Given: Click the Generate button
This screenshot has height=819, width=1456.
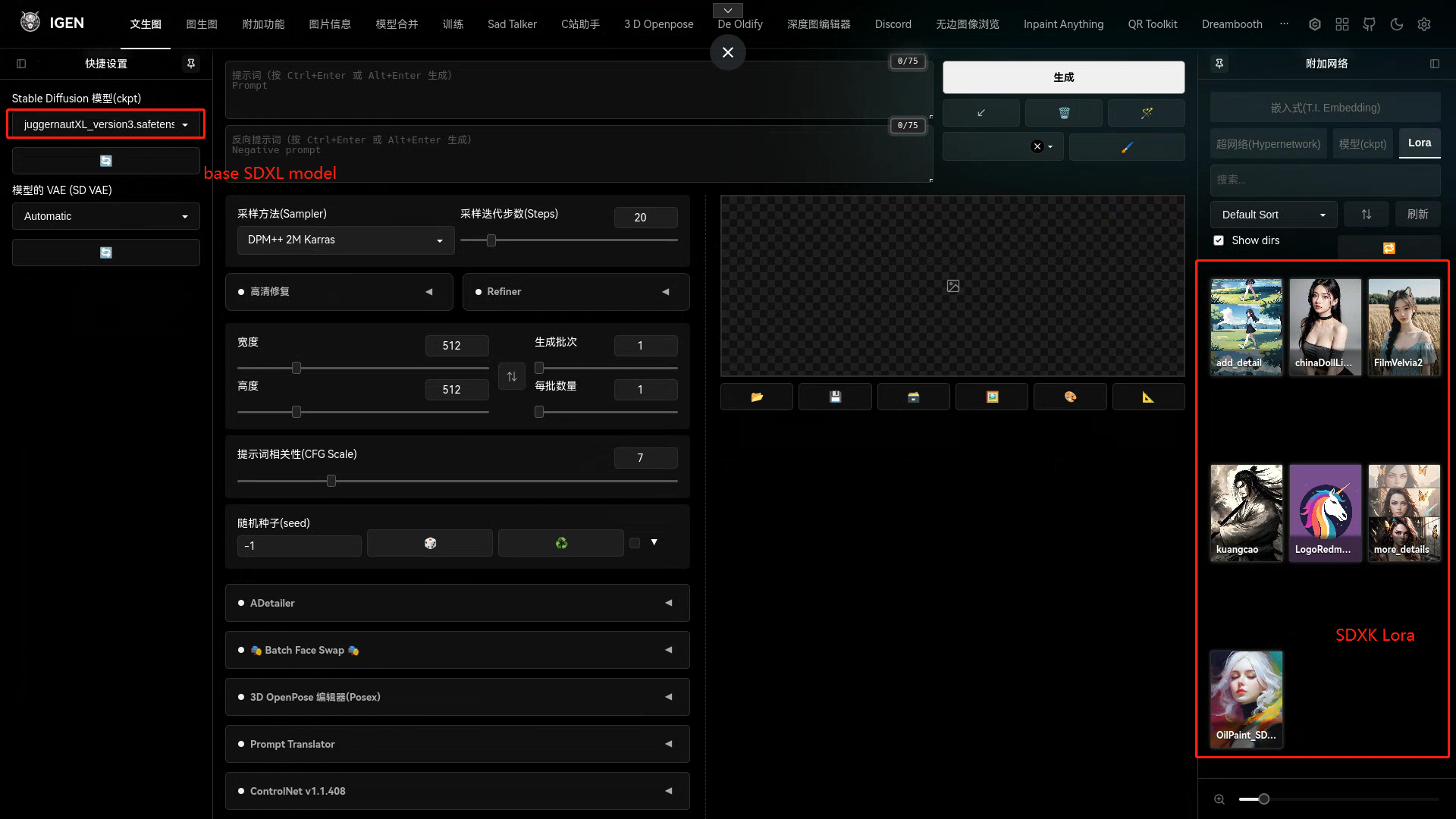Looking at the screenshot, I should [x=1063, y=77].
